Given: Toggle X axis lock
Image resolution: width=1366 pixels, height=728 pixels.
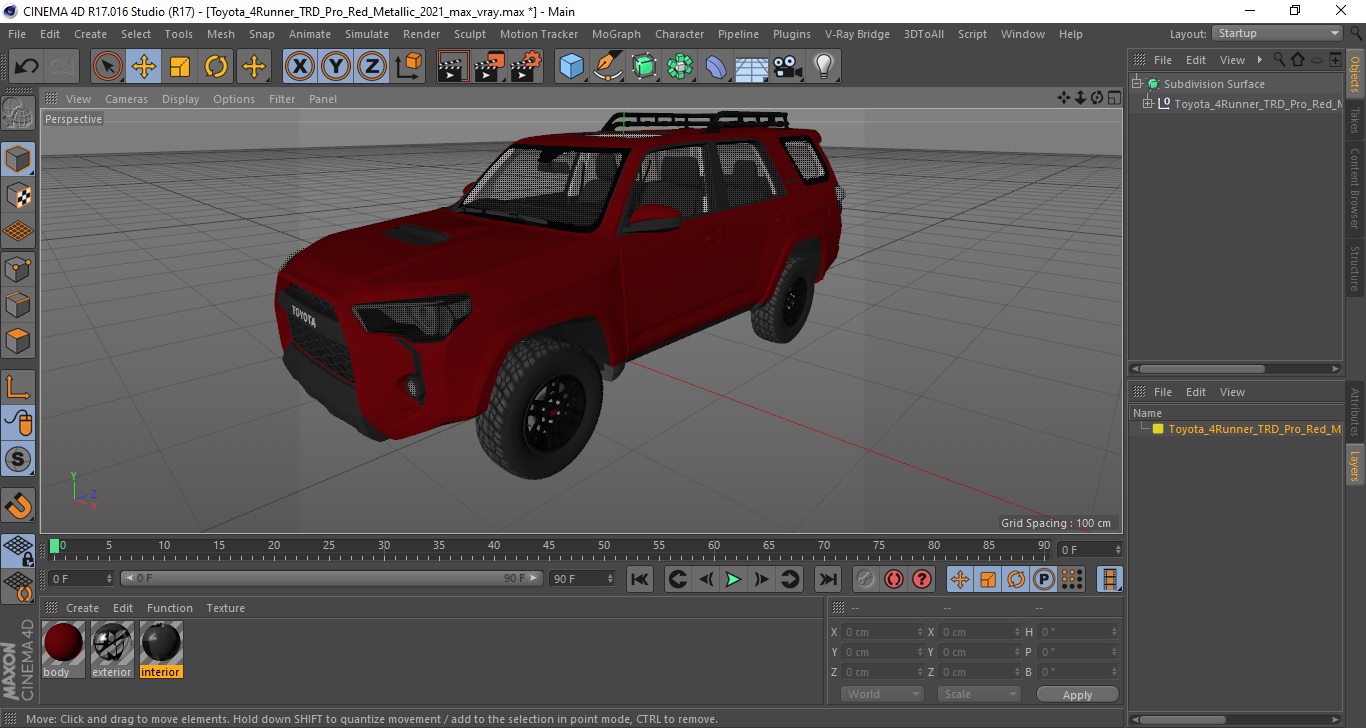Looking at the screenshot, I should click(x=299, y=67).
